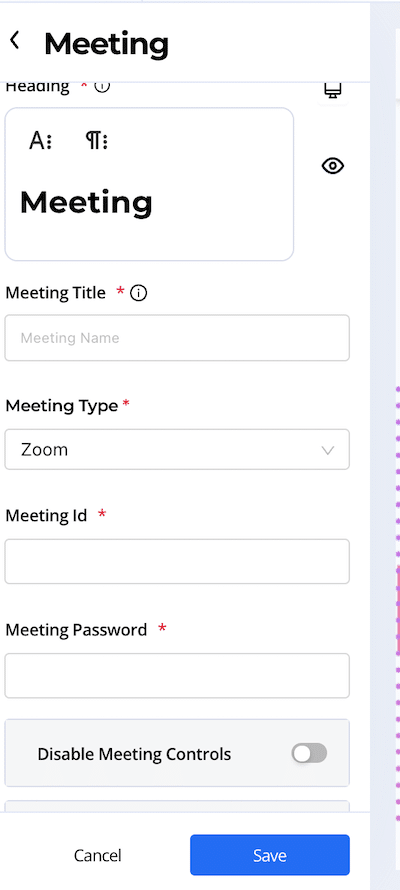Save the meeting settings
The image size is (400, 890).
[270, 855]
